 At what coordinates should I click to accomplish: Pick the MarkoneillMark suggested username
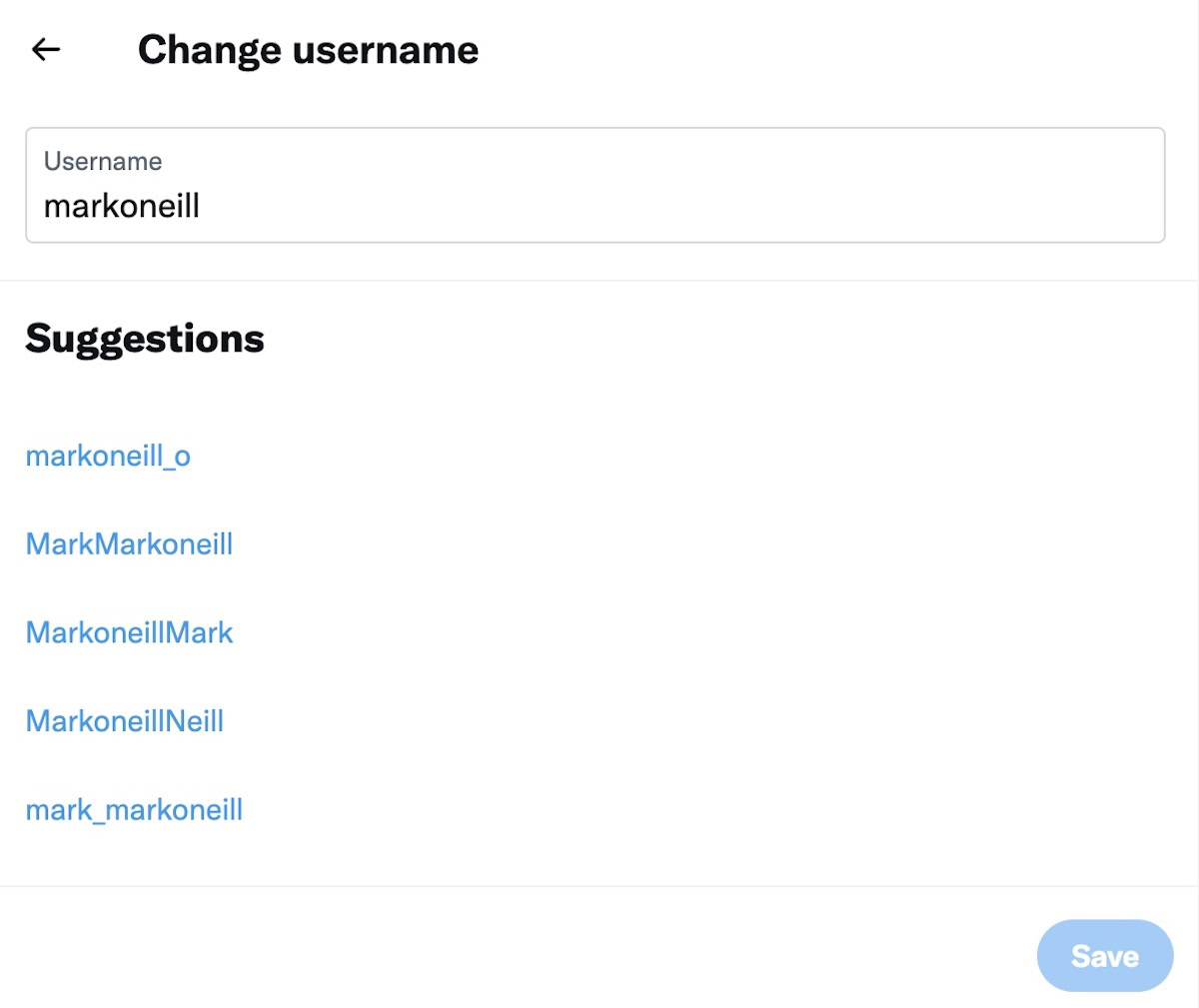tap(129, 632)
